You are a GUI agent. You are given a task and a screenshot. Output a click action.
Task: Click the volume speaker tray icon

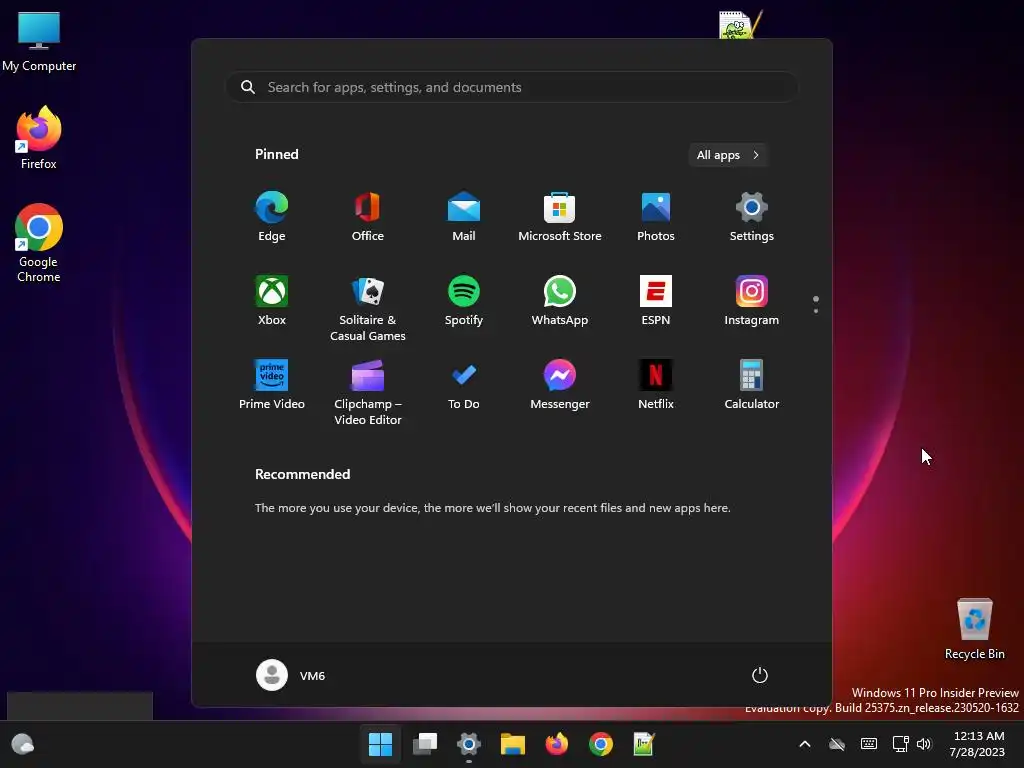[x=923, y=744]
